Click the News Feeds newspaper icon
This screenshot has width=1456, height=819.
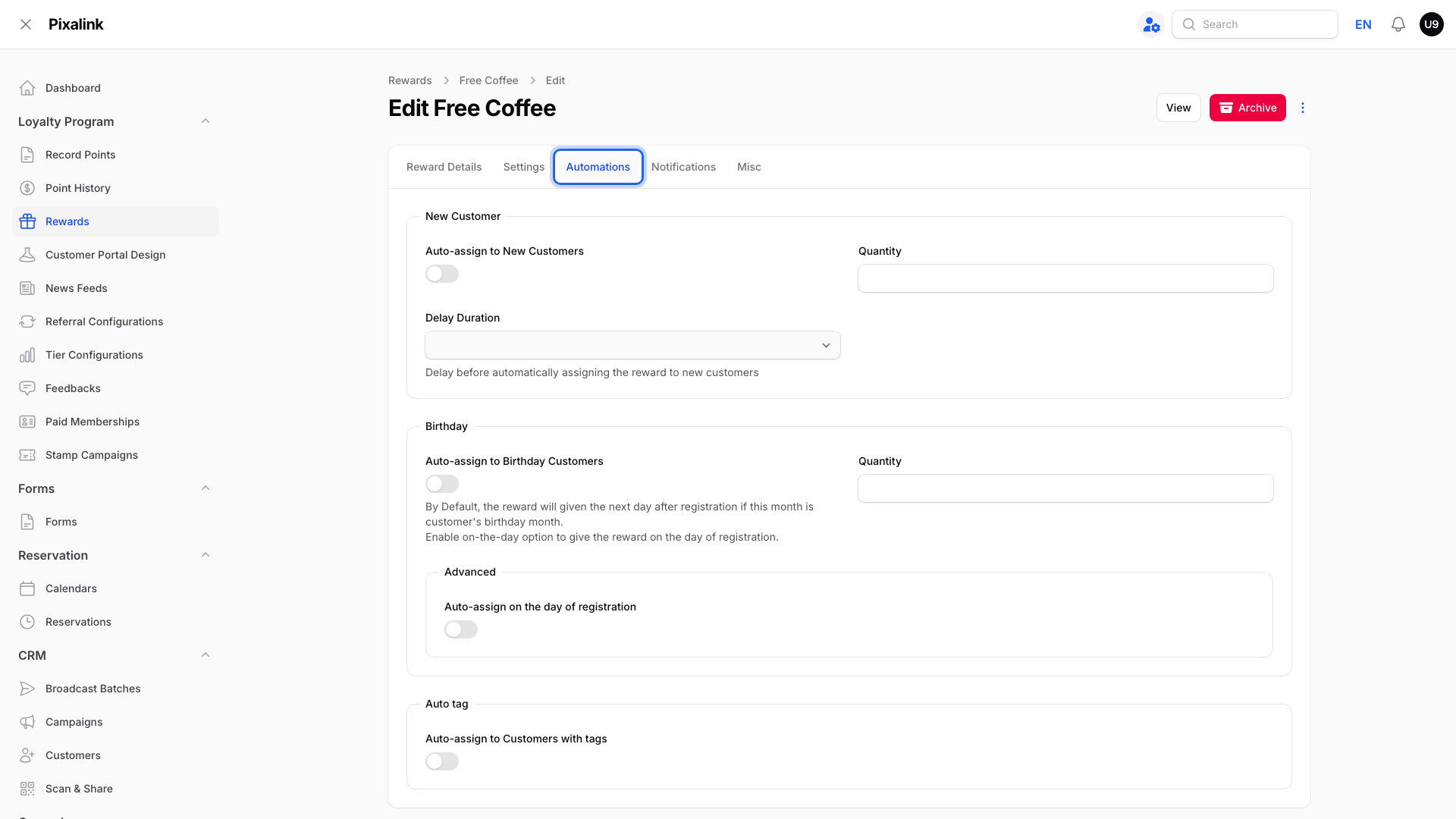click(27, 288)
